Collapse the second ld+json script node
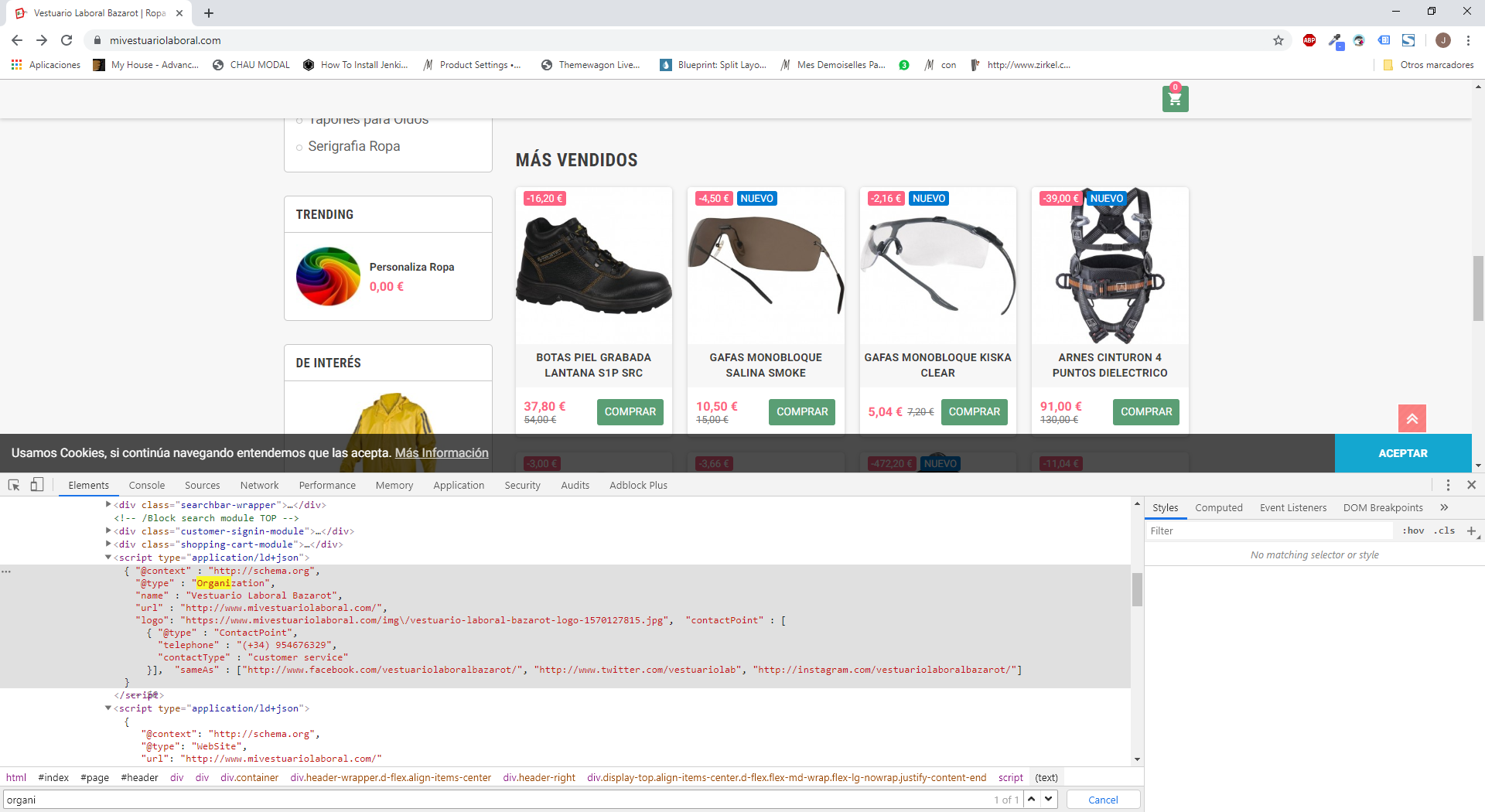The image size is (1485, 812). pos(108,708)
